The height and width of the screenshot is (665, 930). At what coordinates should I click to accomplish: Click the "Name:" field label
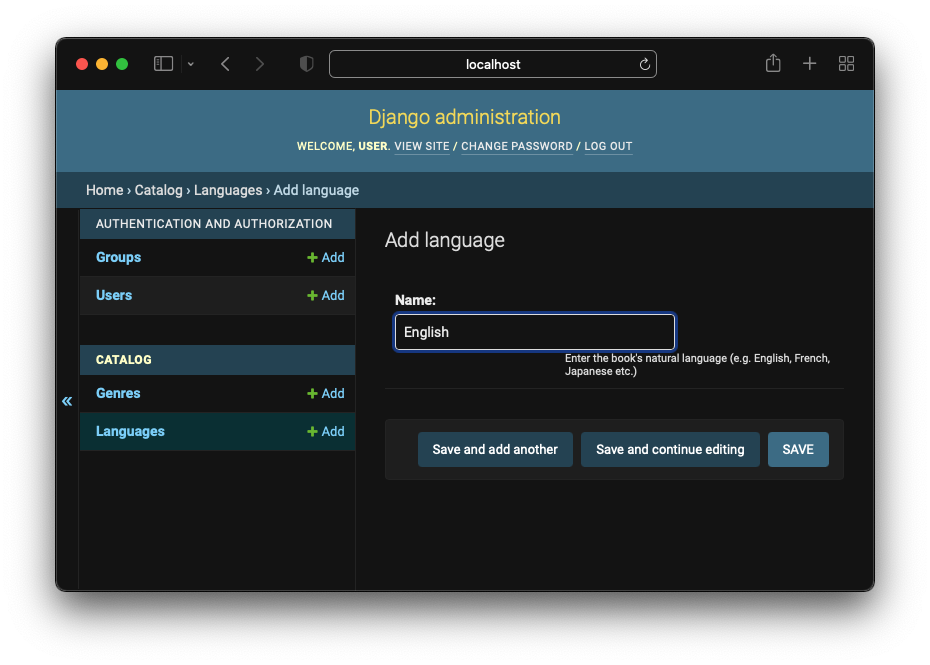[x=415, y=300]
